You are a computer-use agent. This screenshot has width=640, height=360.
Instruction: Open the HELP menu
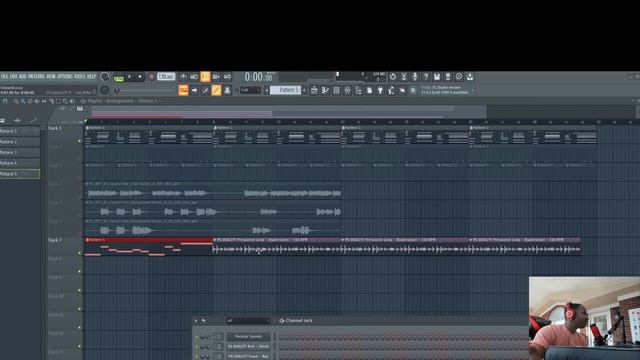coord(91,76)
